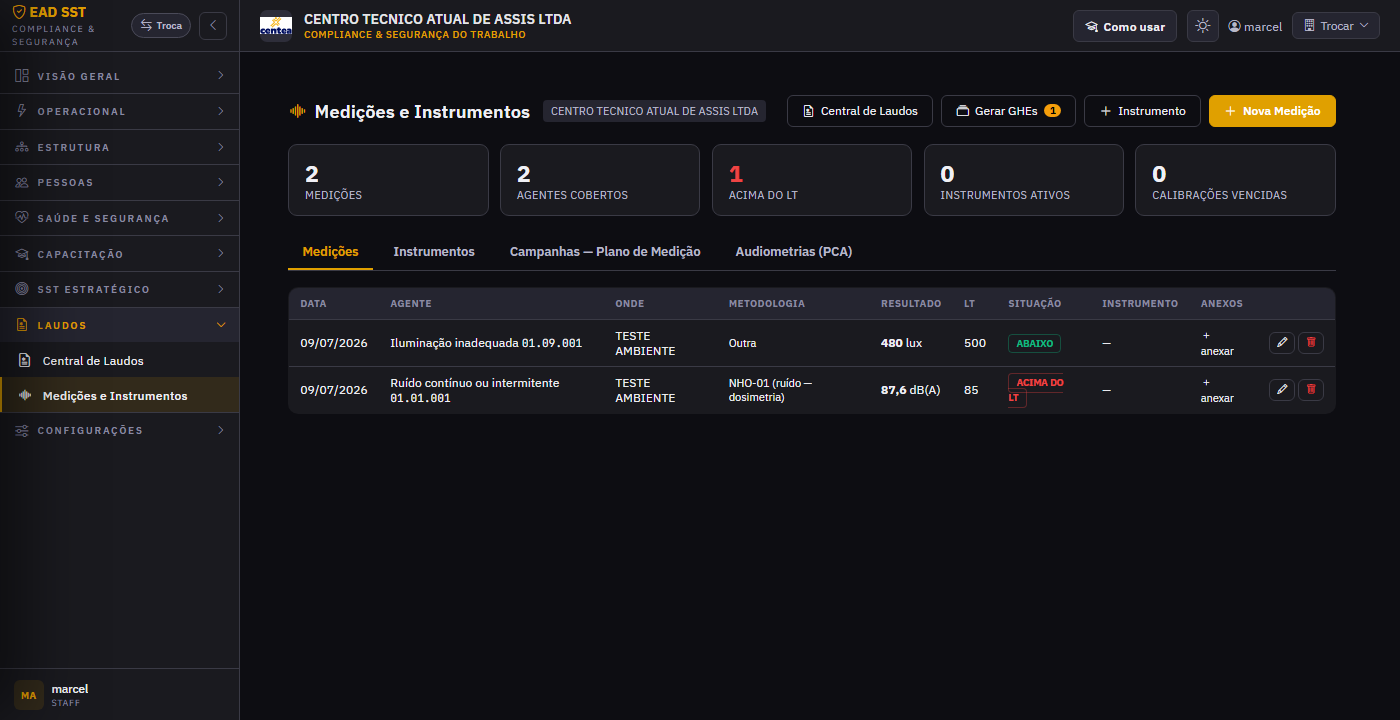Image resolution: width=1400 pixels, height=720 pixels.
Task: Edit the Iluminação inadequada measurement with pencil icon
Action: coord(1282,343)
